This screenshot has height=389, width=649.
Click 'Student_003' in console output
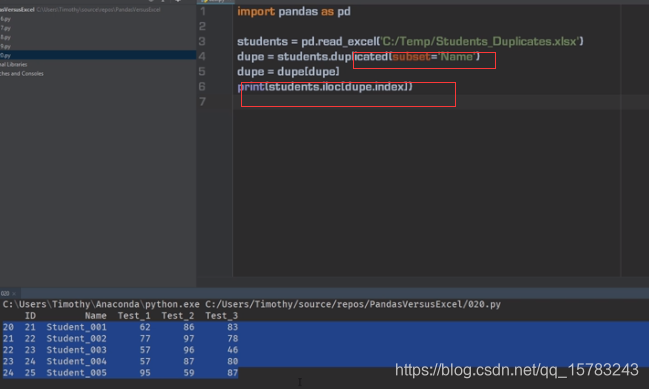[77, 350]
